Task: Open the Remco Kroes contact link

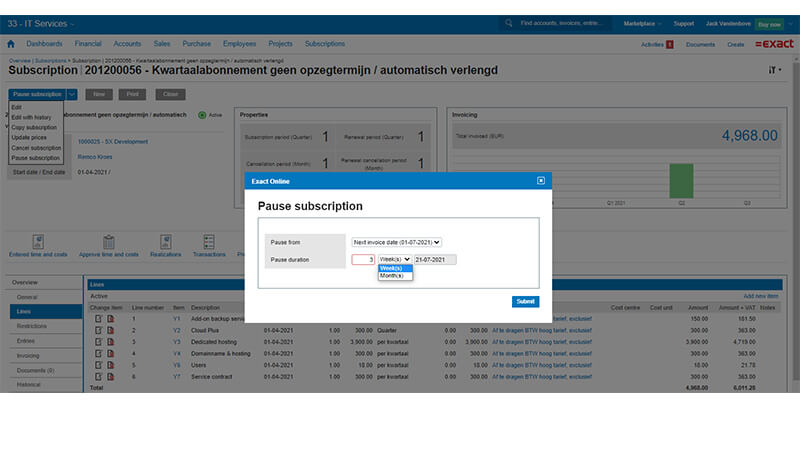Action: point(95,157)
